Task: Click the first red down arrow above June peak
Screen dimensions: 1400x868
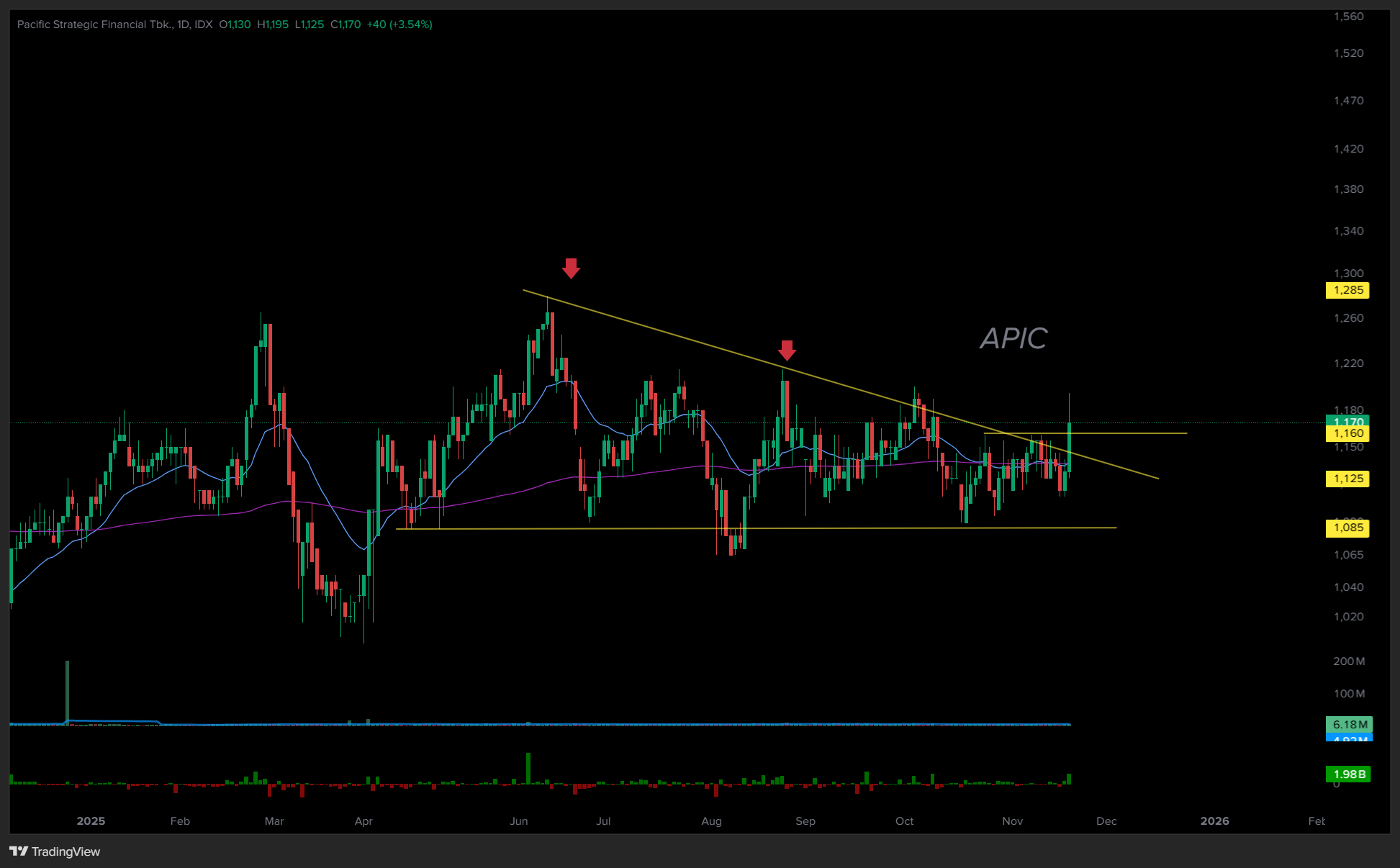Action: 571,268
